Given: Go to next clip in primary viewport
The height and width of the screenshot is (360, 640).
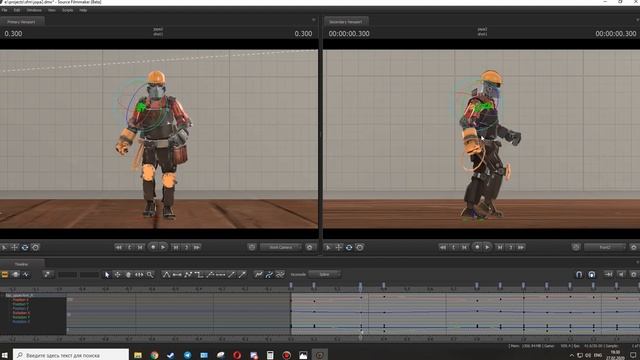Looking at the screenshot, I should pyautogui.click(x=187, y=247).
